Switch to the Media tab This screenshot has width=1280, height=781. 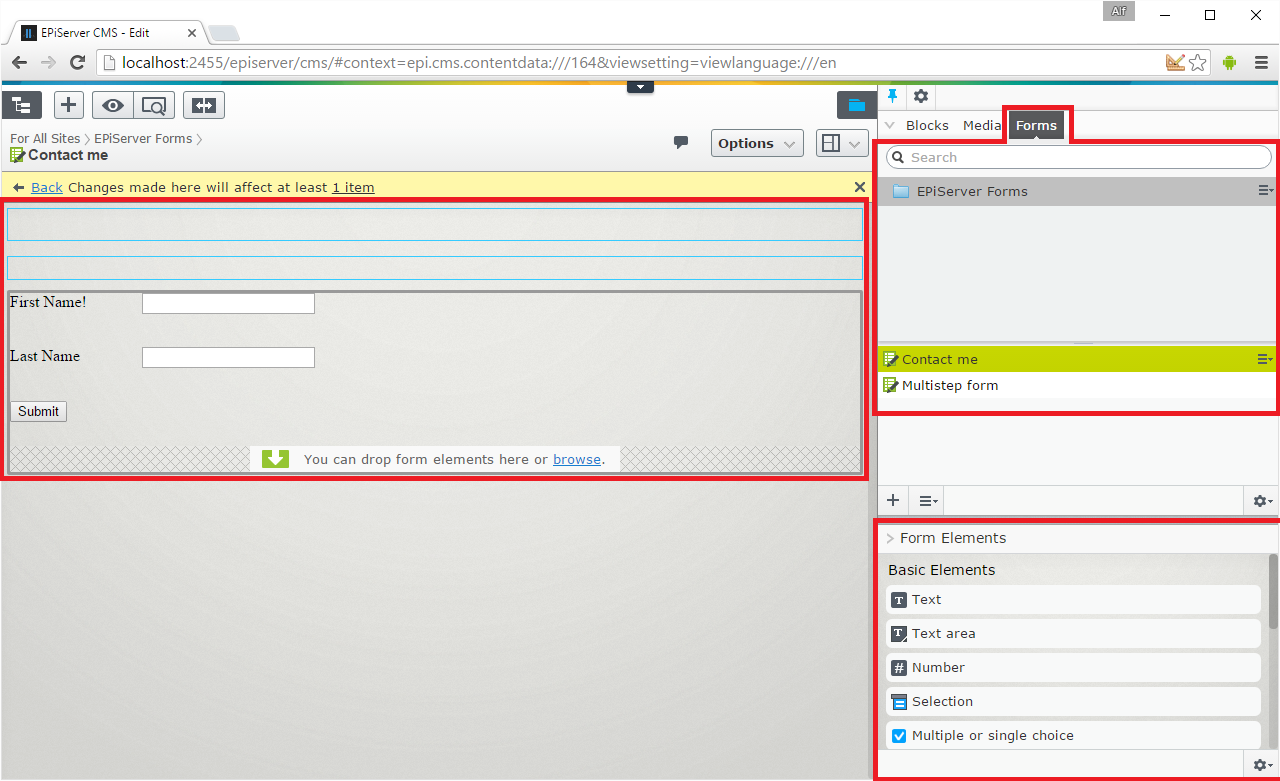pos(981,125)
